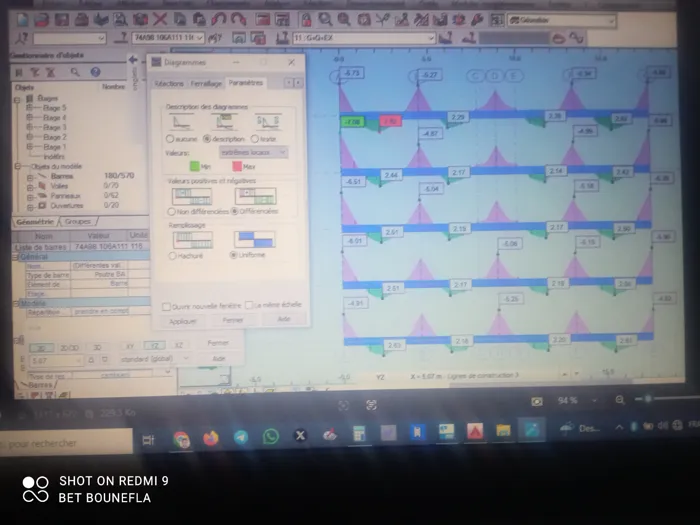Switch to the Ferraillage tab

point(206,83)
